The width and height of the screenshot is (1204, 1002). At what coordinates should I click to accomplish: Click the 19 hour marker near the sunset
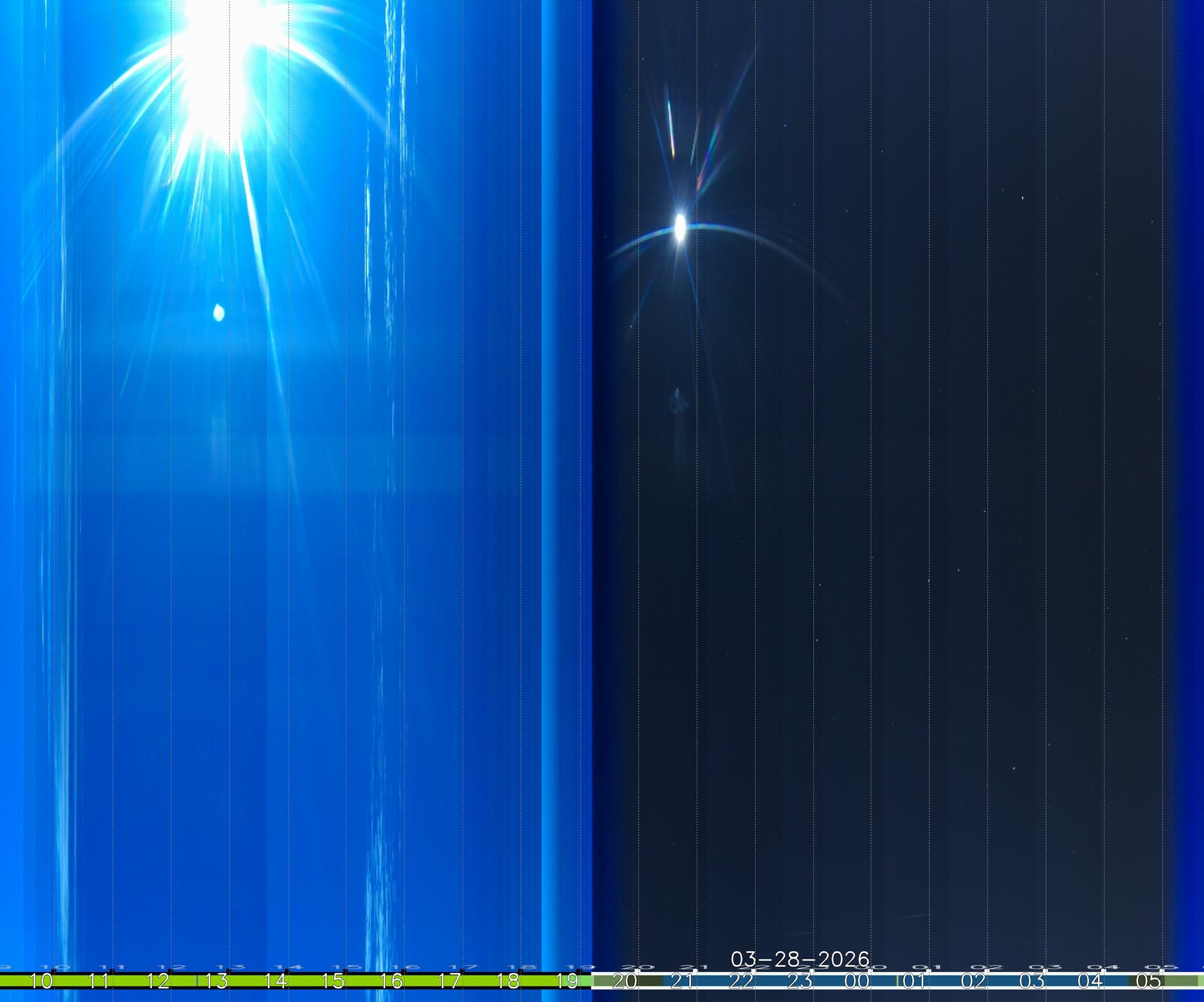coord(567,981)
